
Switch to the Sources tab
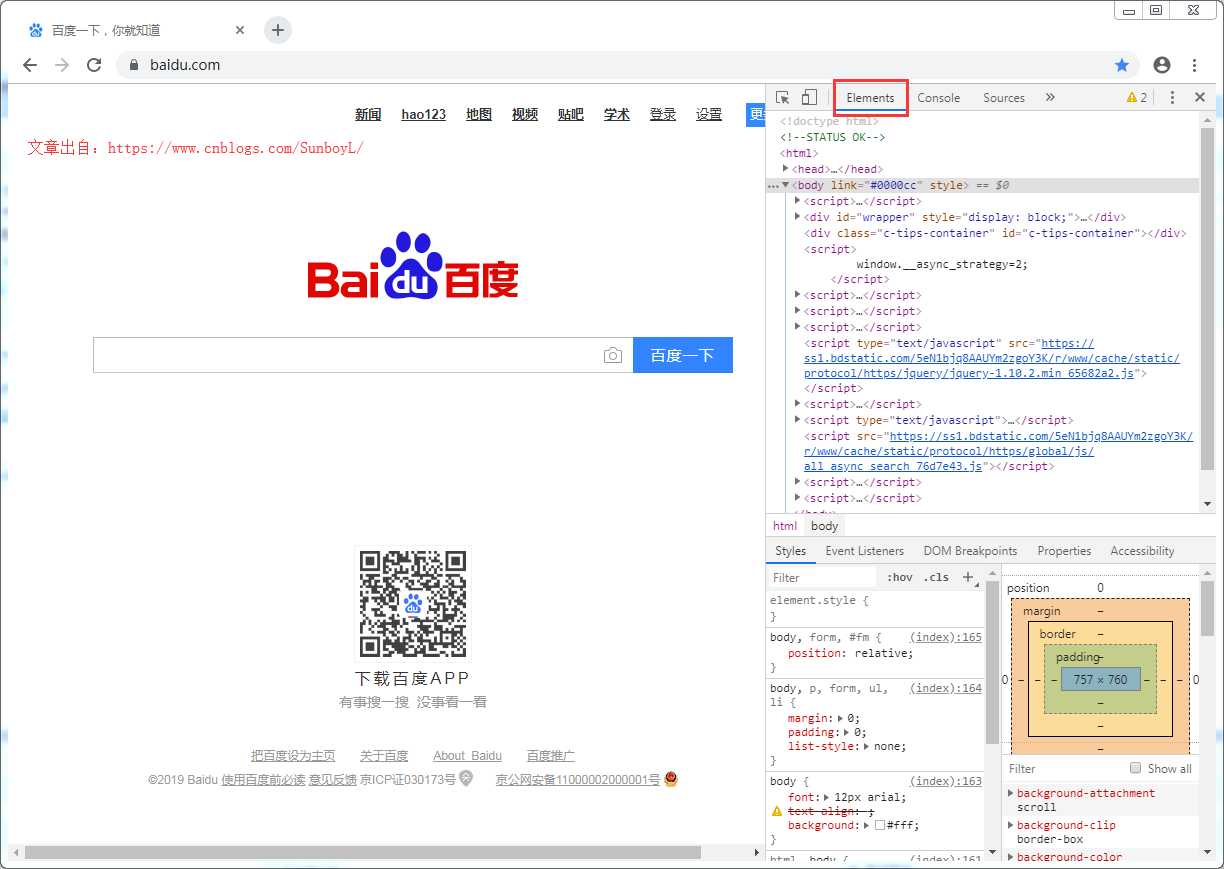tap(1004, 98)
